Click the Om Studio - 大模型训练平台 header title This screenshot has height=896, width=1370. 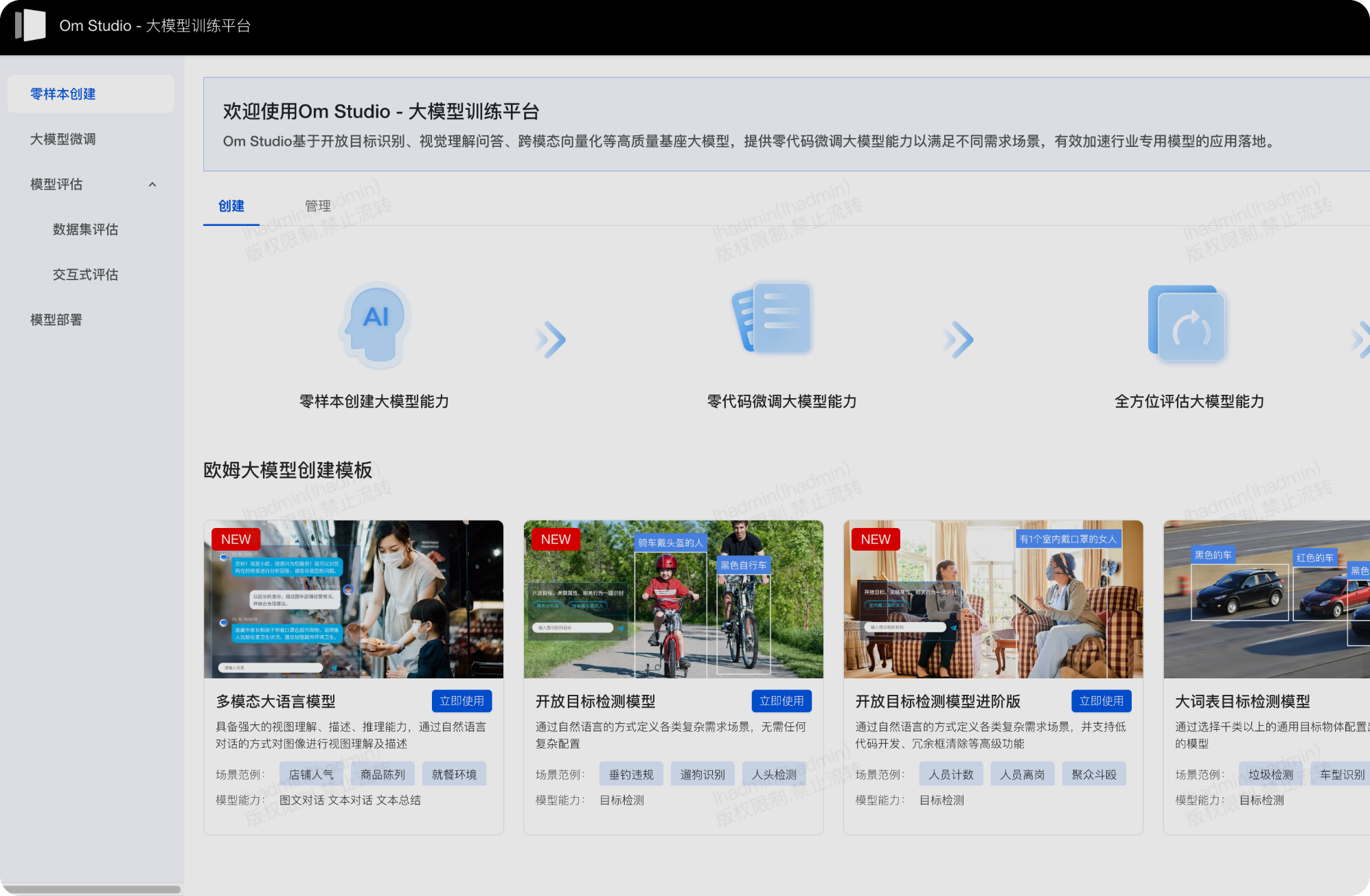[155, 25]
